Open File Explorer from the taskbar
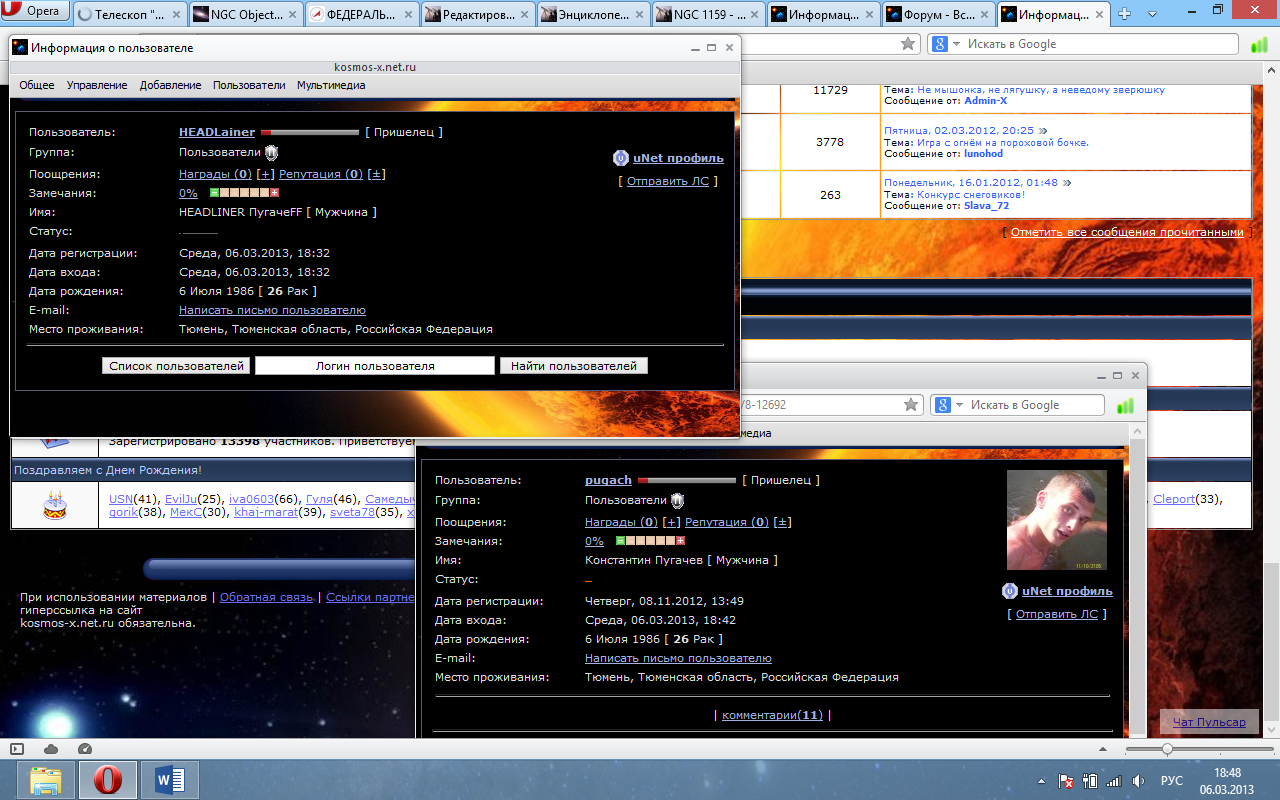 click(46, 780)
